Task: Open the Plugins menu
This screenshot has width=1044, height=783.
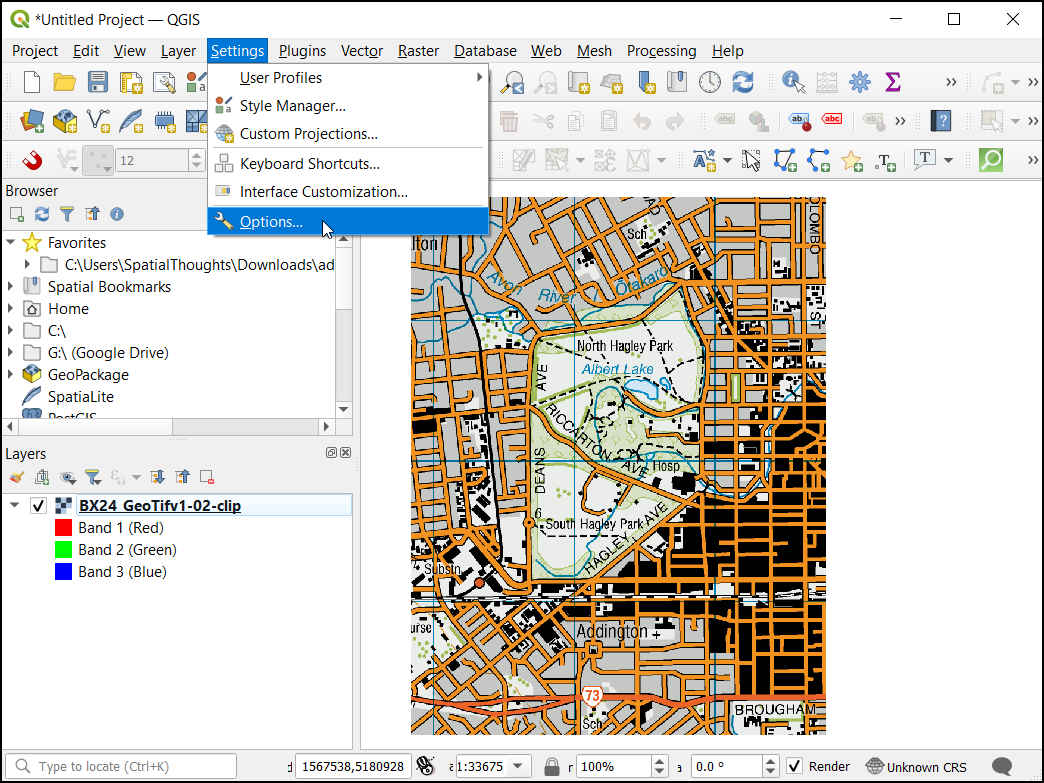Action: (x=302, y=51)
